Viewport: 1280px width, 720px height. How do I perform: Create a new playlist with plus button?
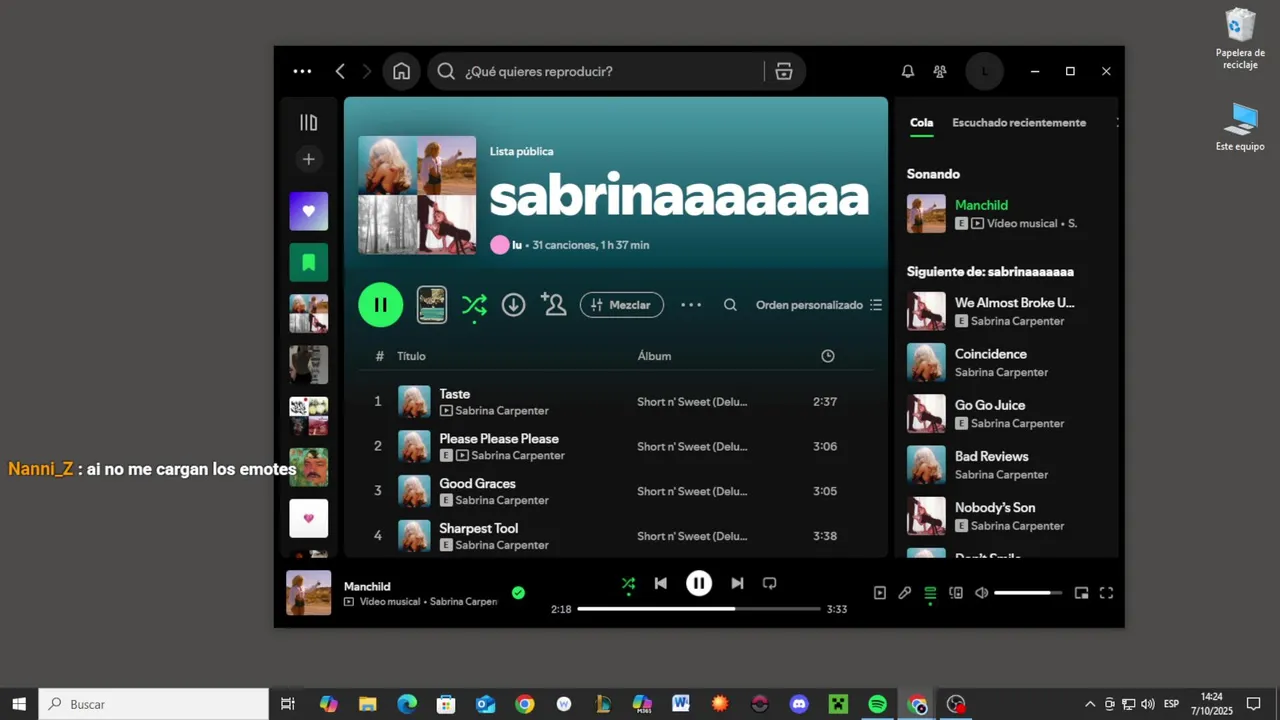coord(308,159)
